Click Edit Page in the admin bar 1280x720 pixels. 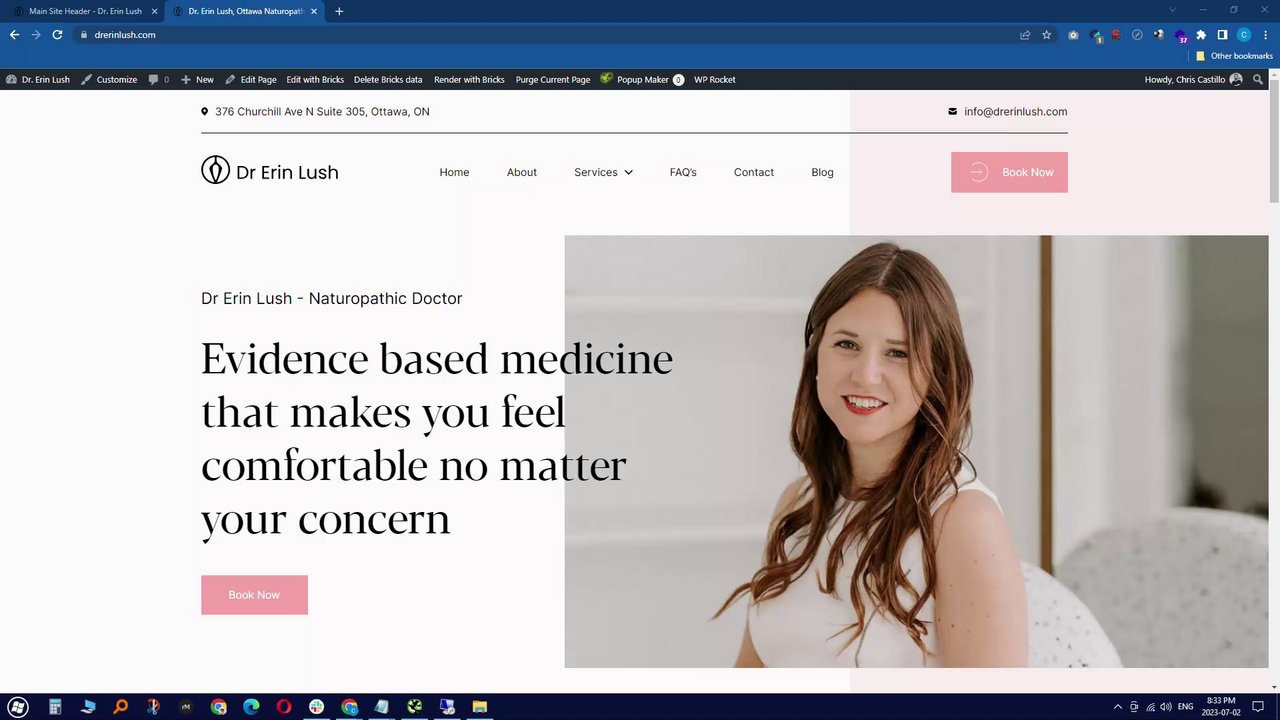[250, 80]
